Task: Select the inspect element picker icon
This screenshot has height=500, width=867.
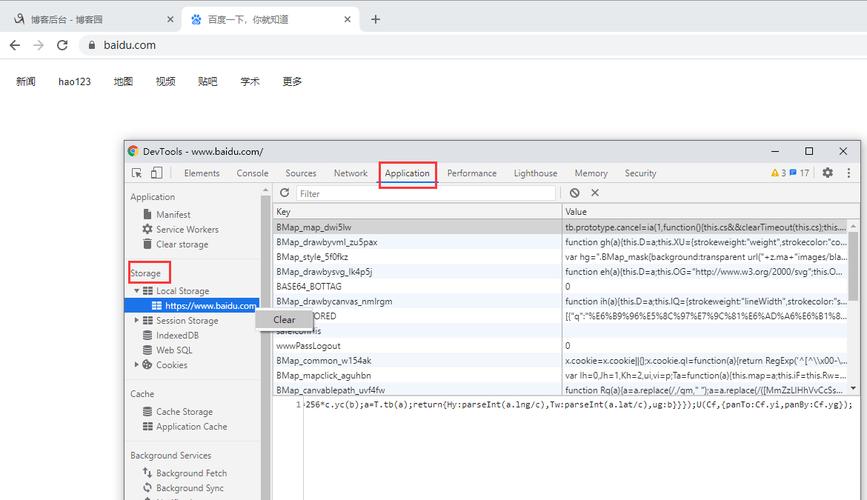Action: tap(137, 173)
